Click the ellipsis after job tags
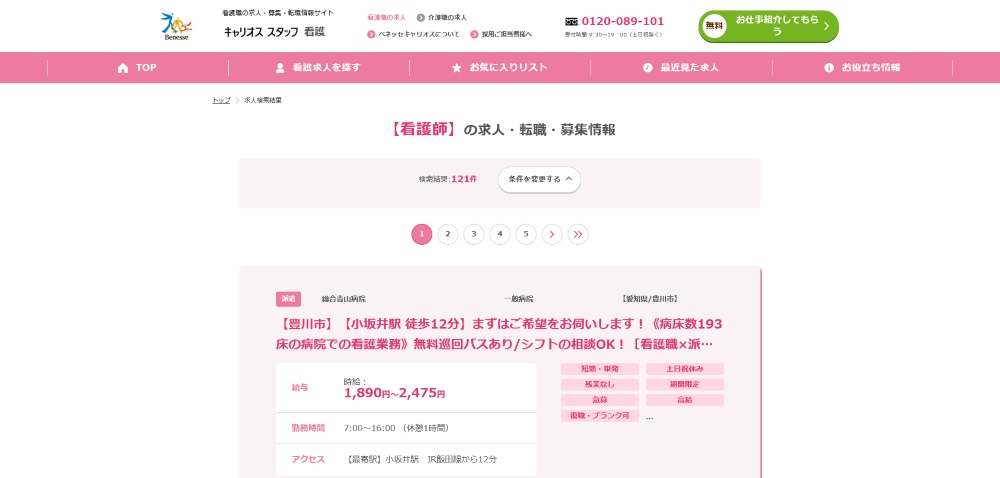1000x478 pixels. (x=650, y=417)
